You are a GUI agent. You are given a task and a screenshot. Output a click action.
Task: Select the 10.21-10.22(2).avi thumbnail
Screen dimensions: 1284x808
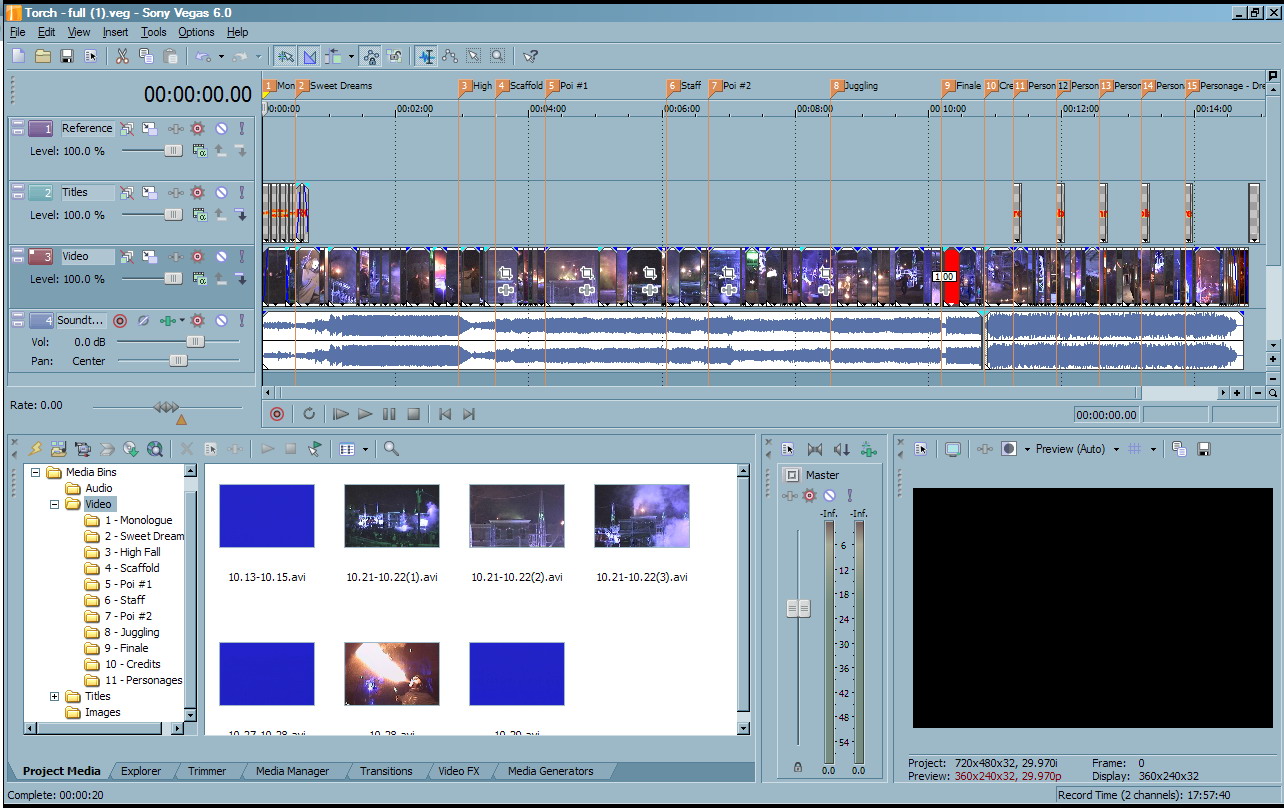pos(517,516)
